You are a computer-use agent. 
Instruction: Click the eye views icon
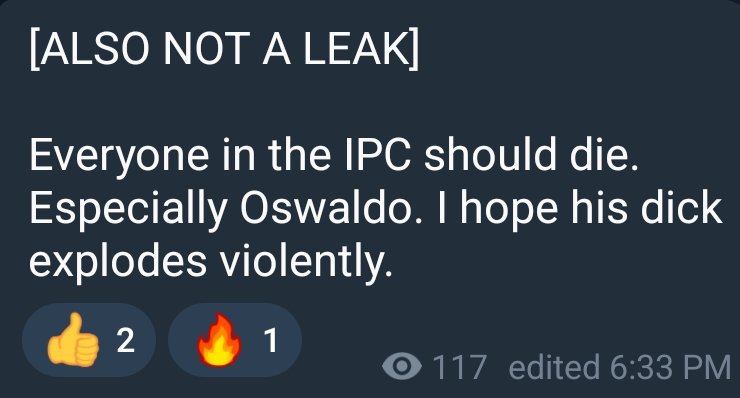[402, 367]
